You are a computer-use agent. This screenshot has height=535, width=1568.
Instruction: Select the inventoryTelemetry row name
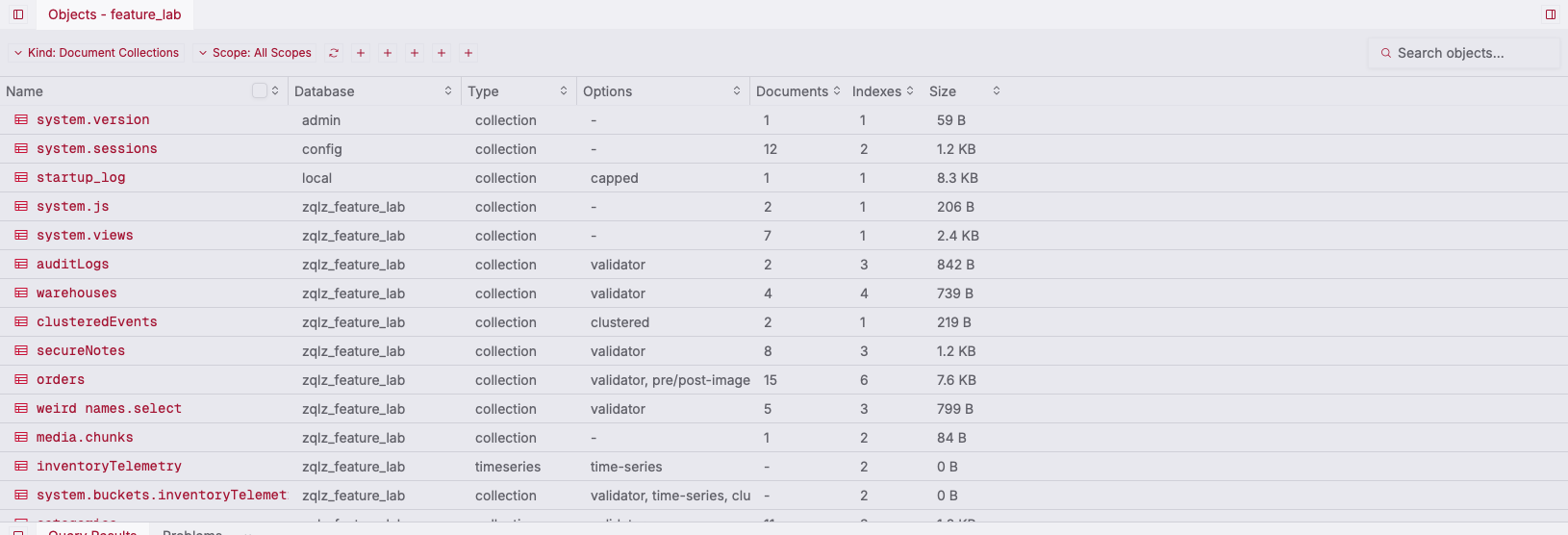[109, 467]
